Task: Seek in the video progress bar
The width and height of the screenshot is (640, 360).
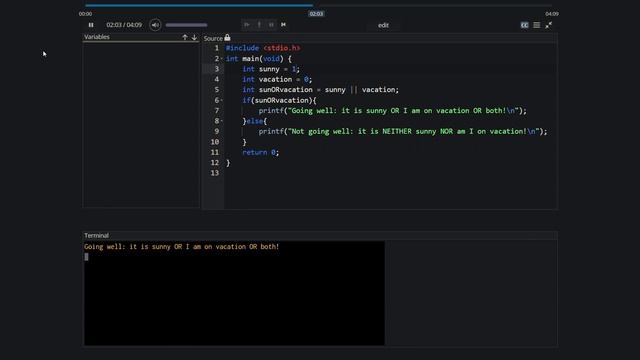Action: 318,5
